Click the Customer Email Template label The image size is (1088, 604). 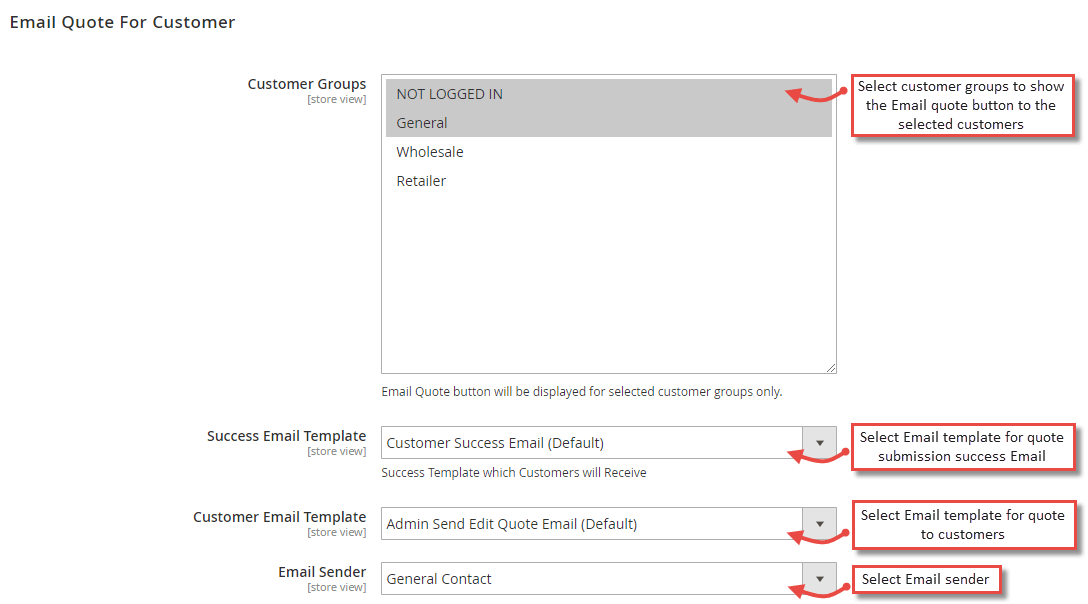coord(279,517)
